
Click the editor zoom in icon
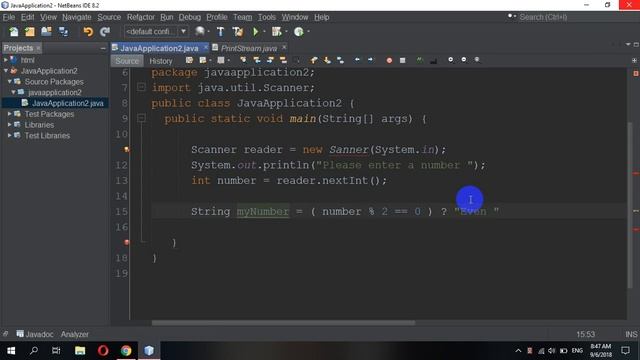tap(451, 60)
